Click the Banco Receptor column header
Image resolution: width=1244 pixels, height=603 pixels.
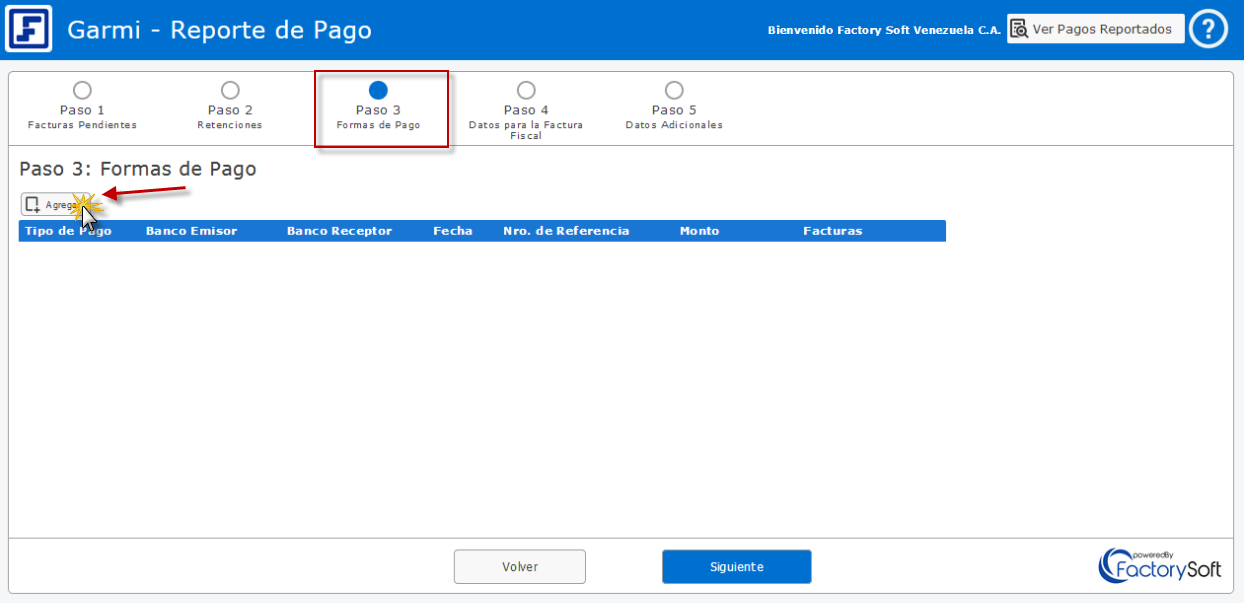339,231
